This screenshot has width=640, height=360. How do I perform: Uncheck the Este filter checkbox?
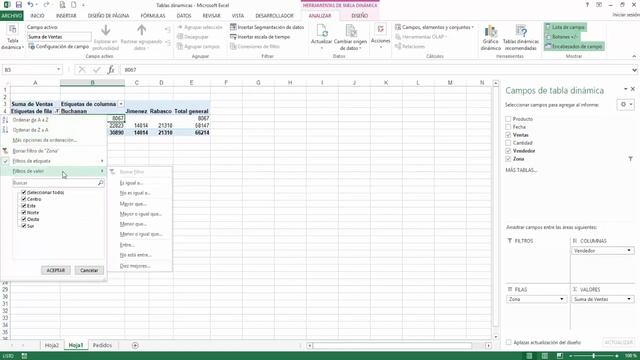[x=24, y=206]
